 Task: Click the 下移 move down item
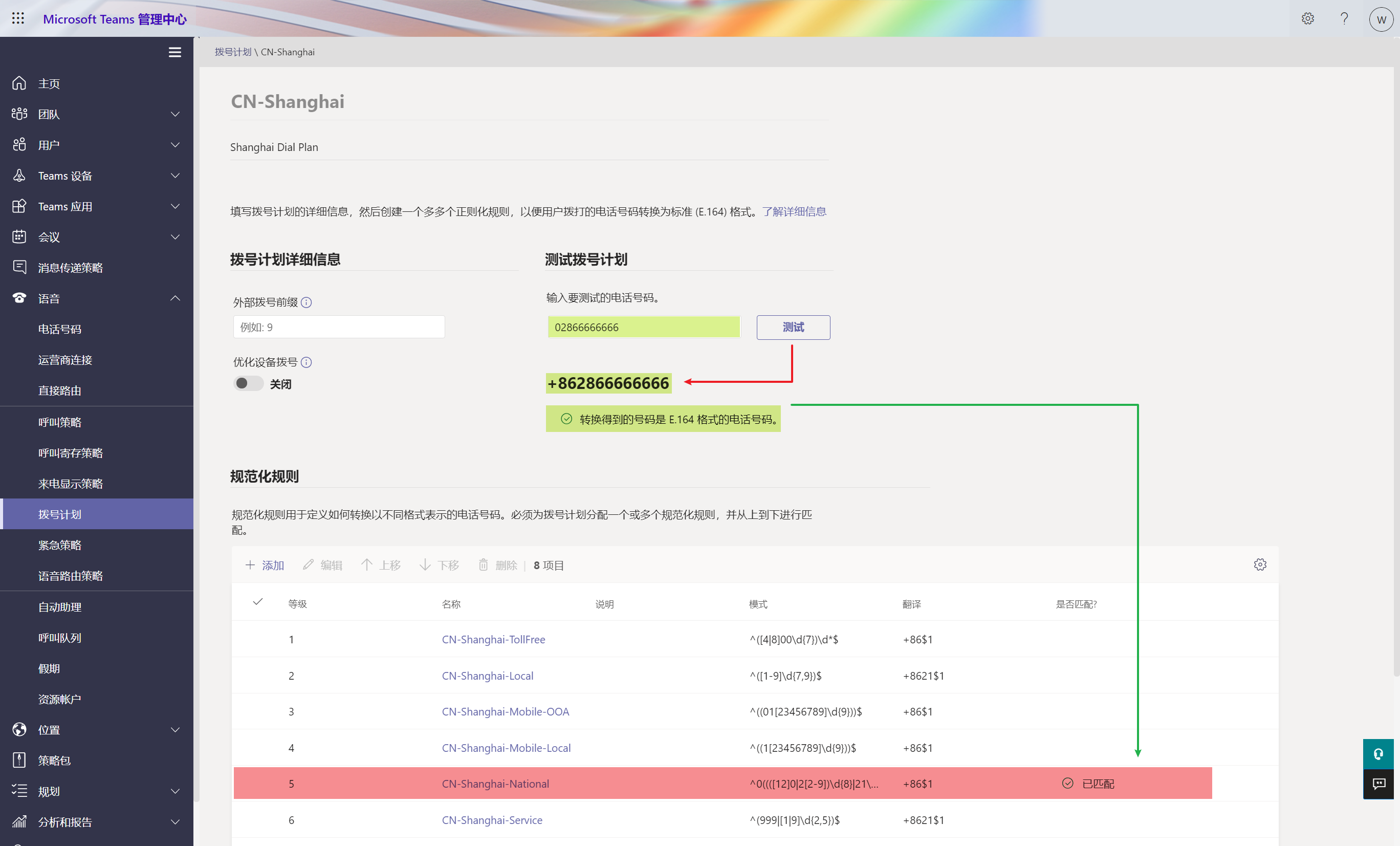(439, 566)
